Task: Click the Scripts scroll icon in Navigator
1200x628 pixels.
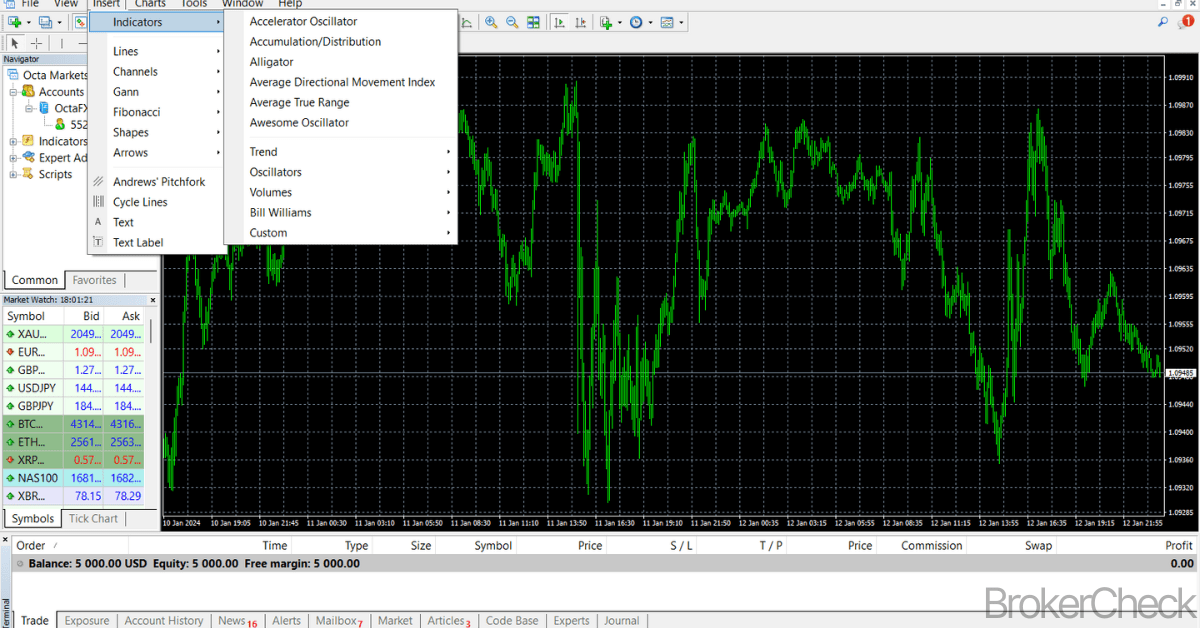Action: (29, 174)
